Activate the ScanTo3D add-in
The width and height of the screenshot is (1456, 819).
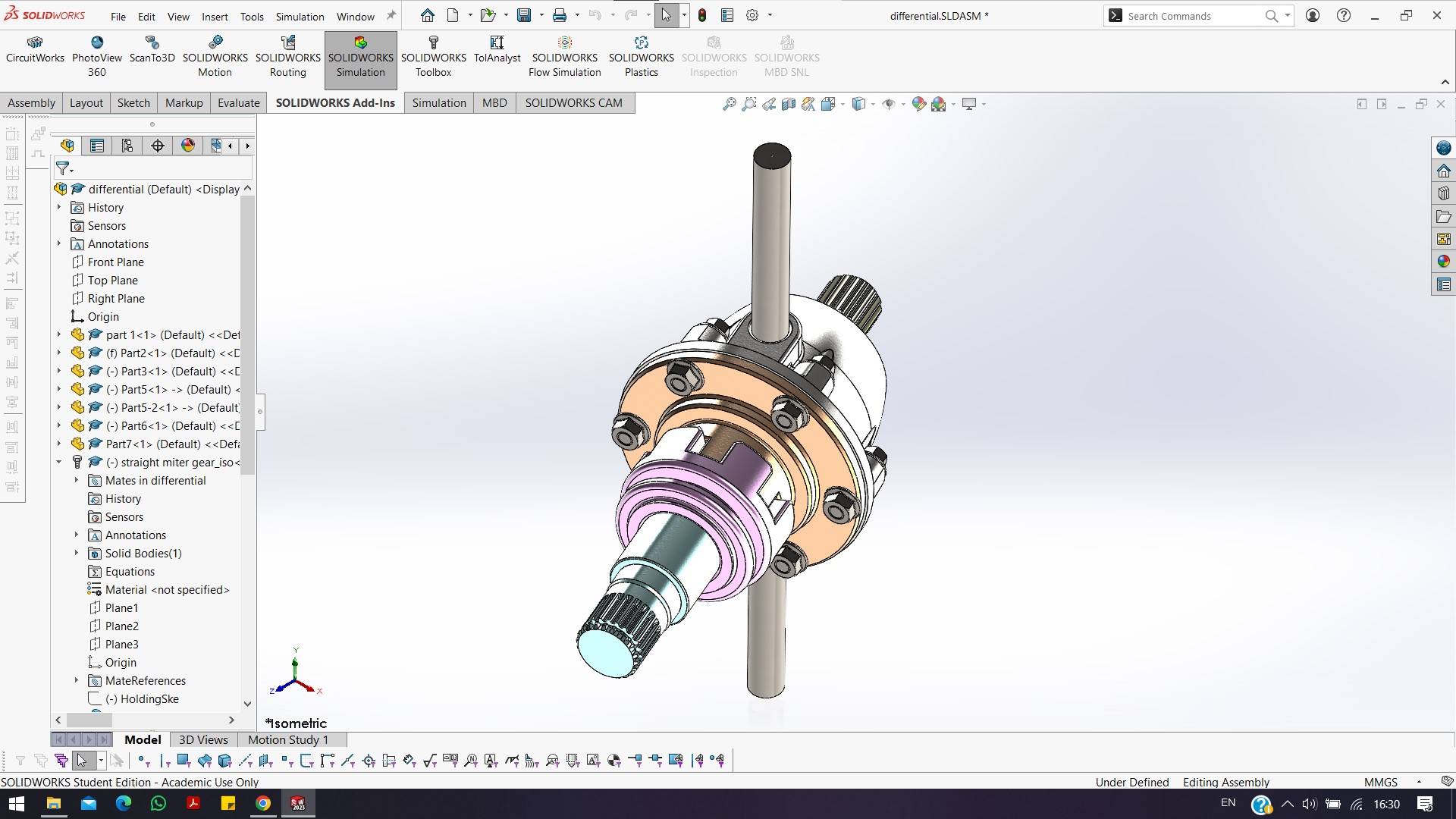pyautogui.click(x=152, y=50)
